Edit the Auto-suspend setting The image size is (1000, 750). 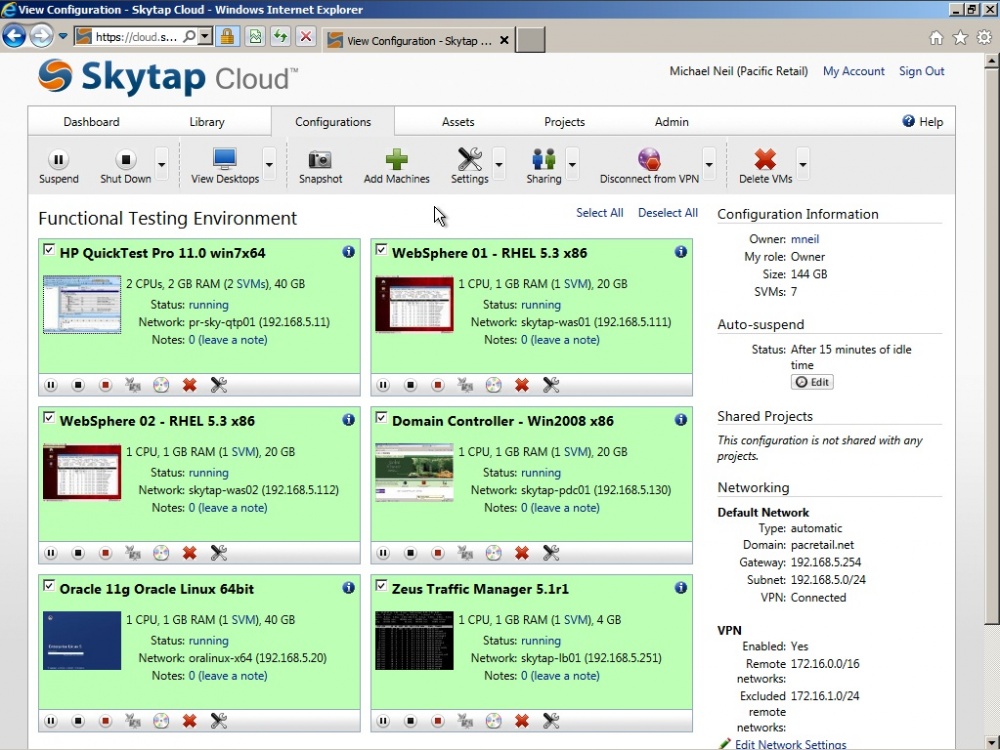point(812,382)
